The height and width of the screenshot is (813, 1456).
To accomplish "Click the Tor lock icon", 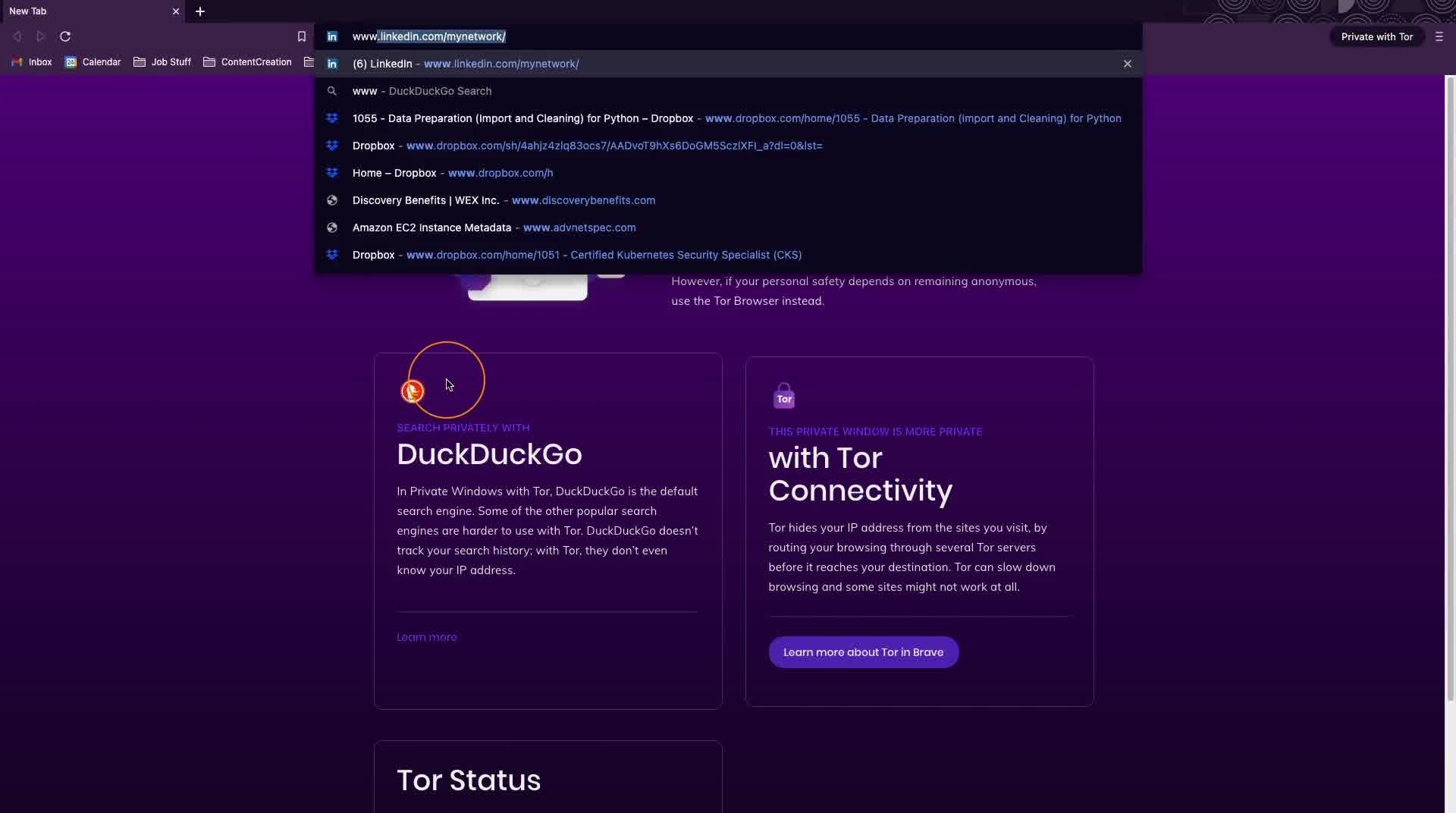I will click(x=784, y=396).
